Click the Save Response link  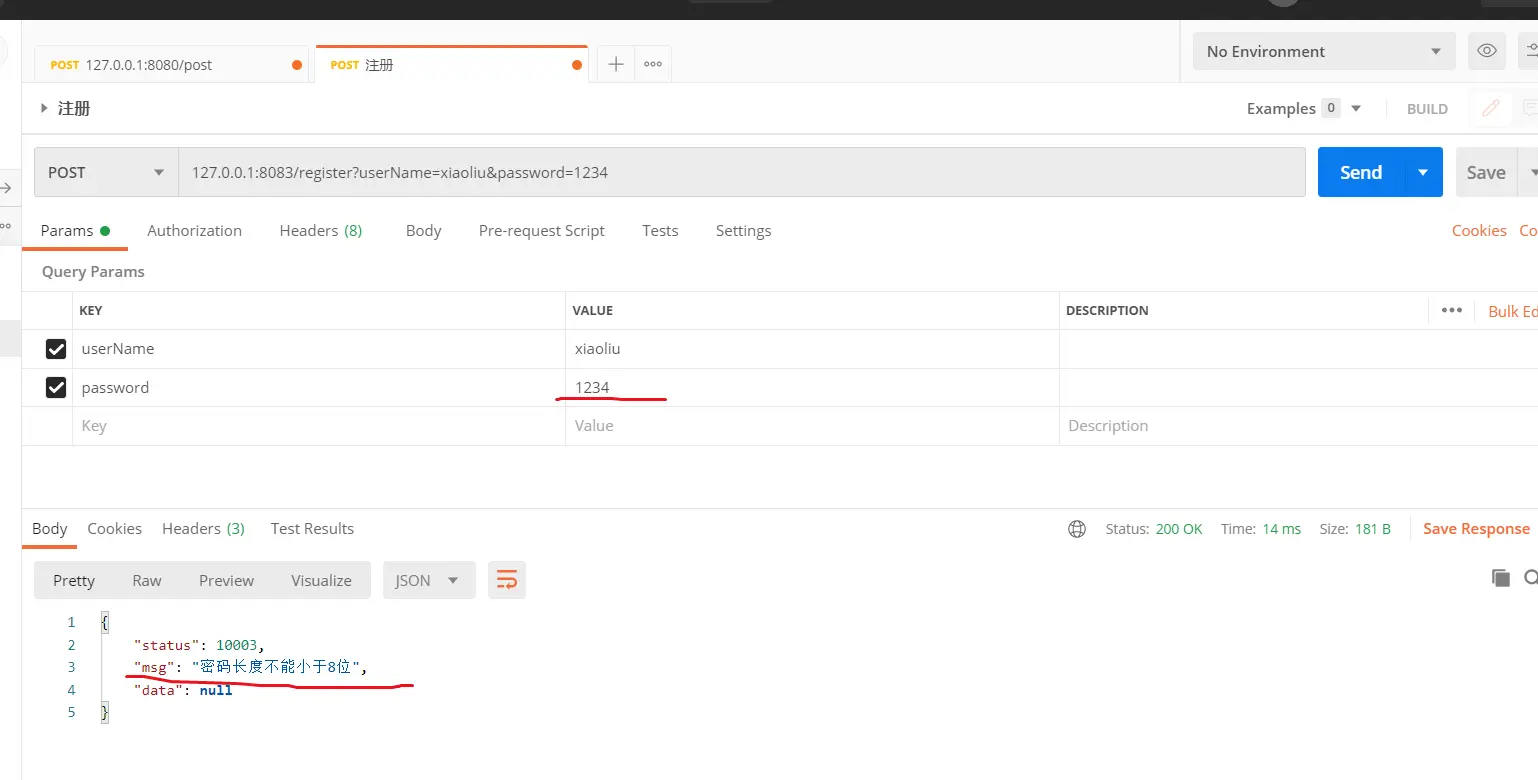1475,529
